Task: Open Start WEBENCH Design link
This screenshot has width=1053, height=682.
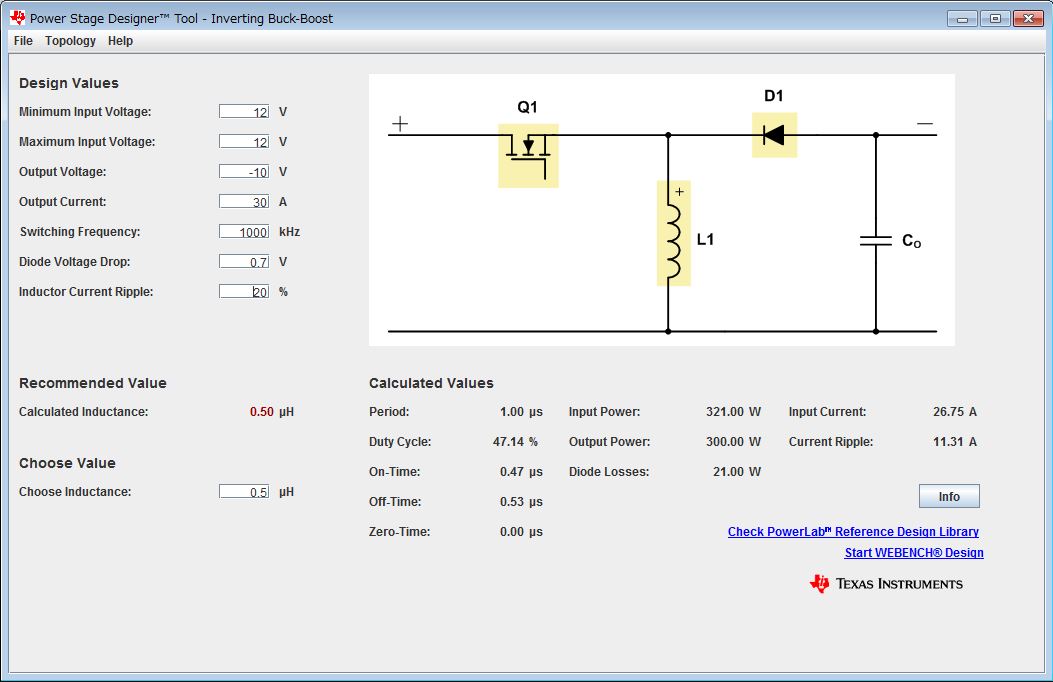Action: [x=913, y=552]
